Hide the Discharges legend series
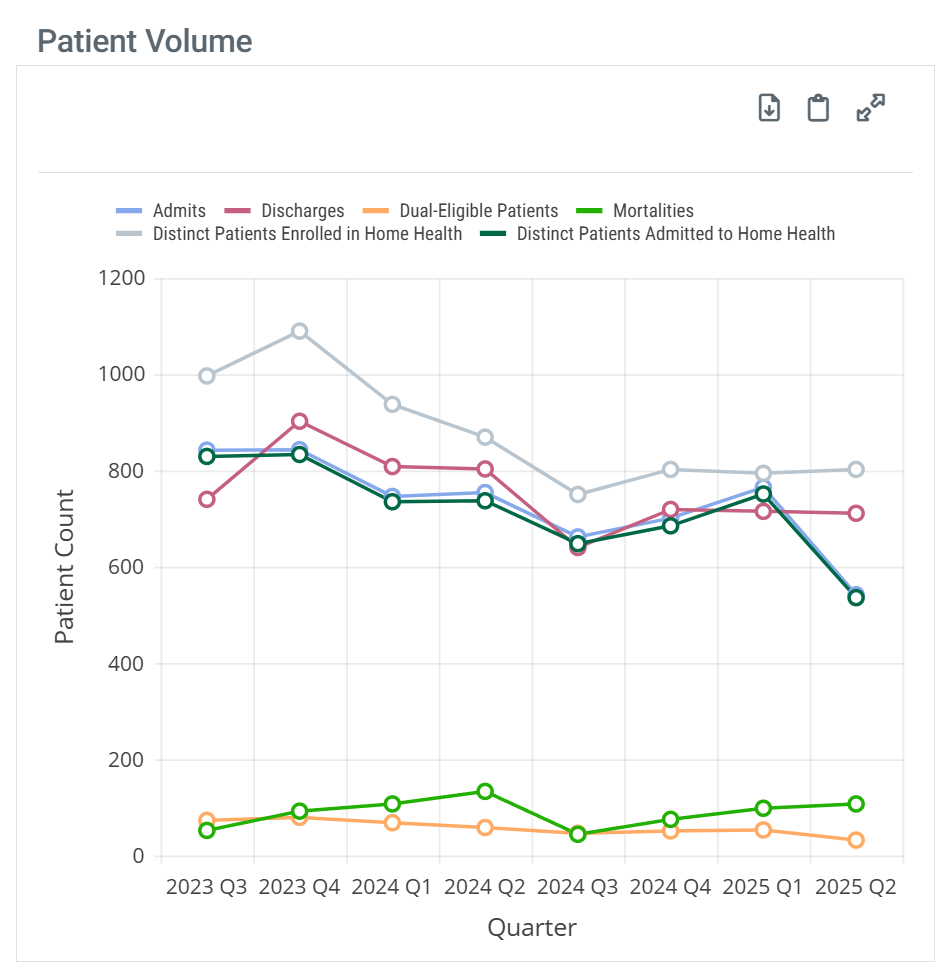944x973 pixels. point(302,211)
